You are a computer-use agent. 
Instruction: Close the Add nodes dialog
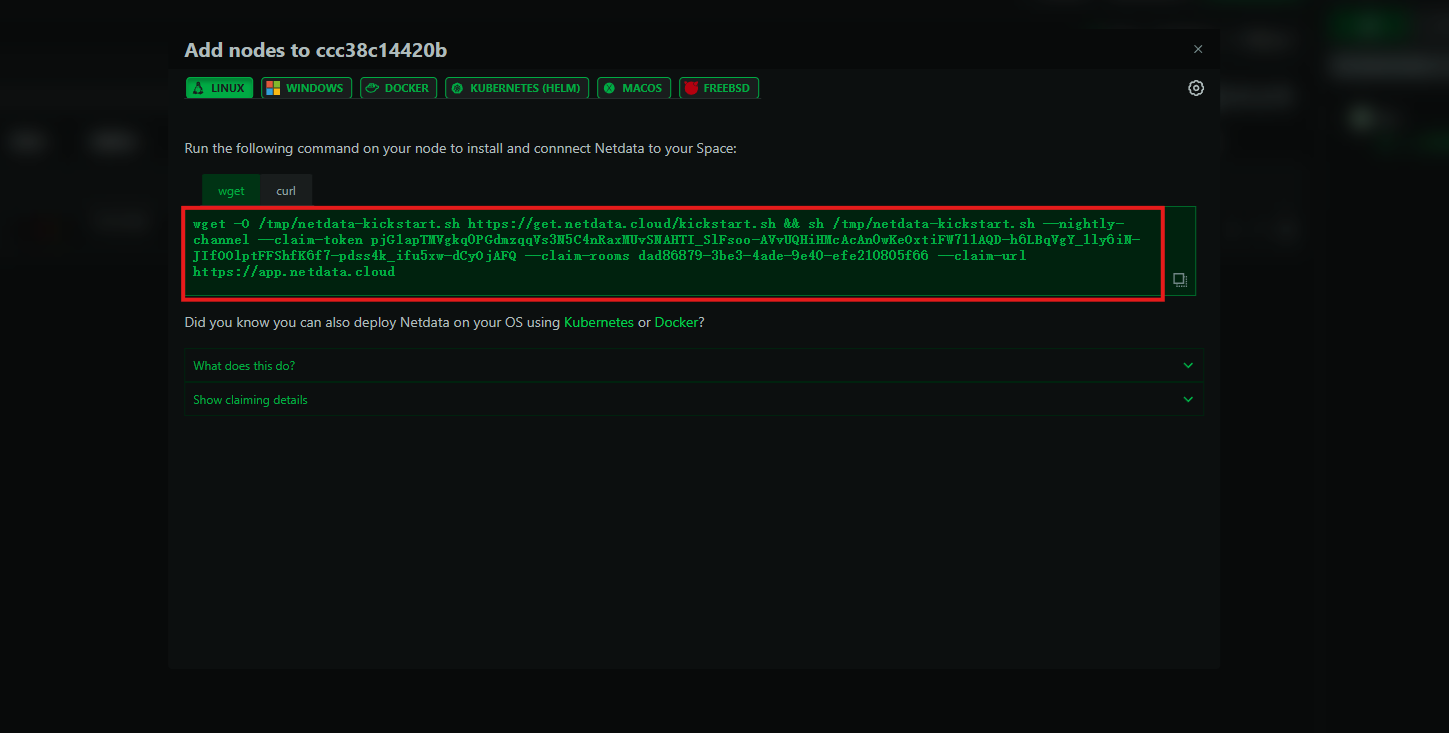pos(1198,49)
